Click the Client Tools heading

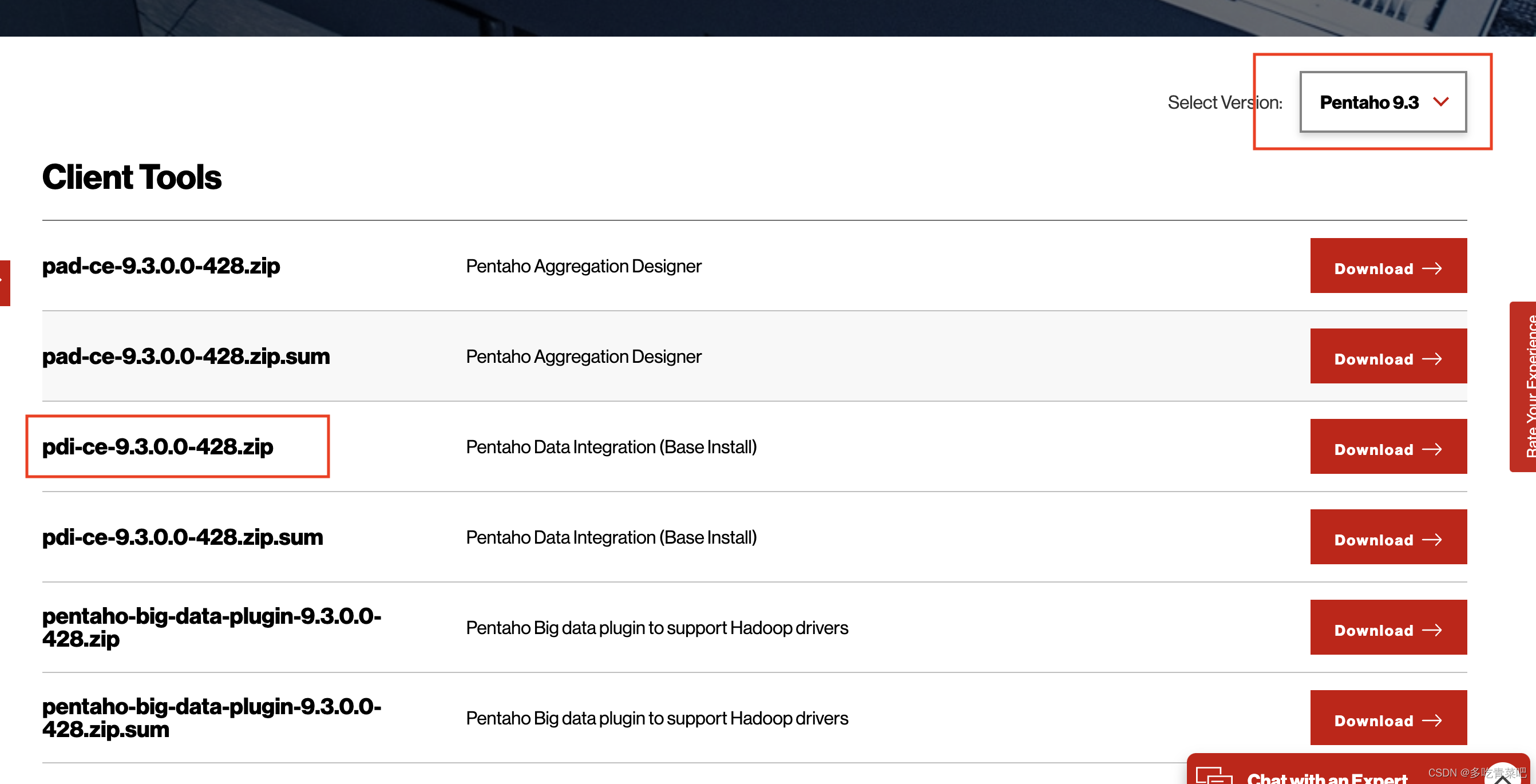pos(132,177)
